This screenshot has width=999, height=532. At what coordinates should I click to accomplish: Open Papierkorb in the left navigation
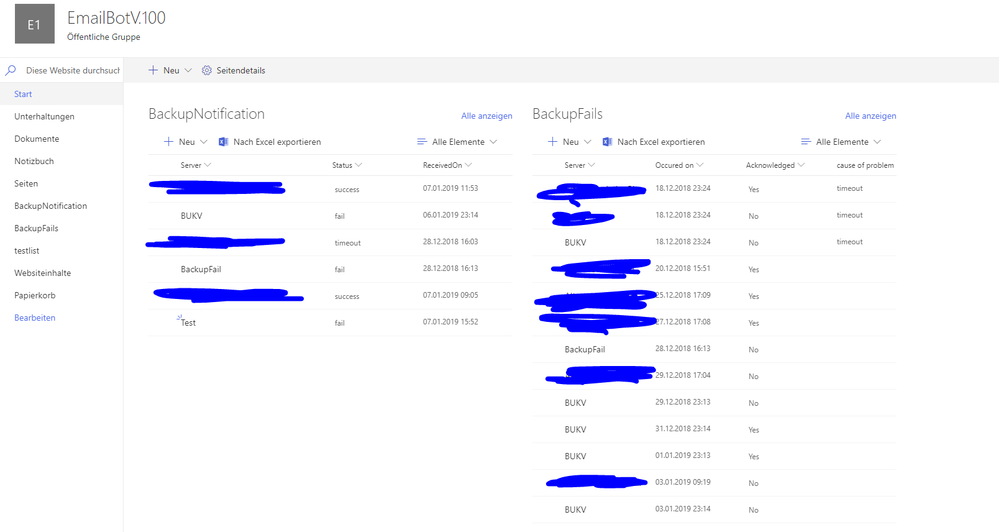pyautogui.click(x=35, y=295)
